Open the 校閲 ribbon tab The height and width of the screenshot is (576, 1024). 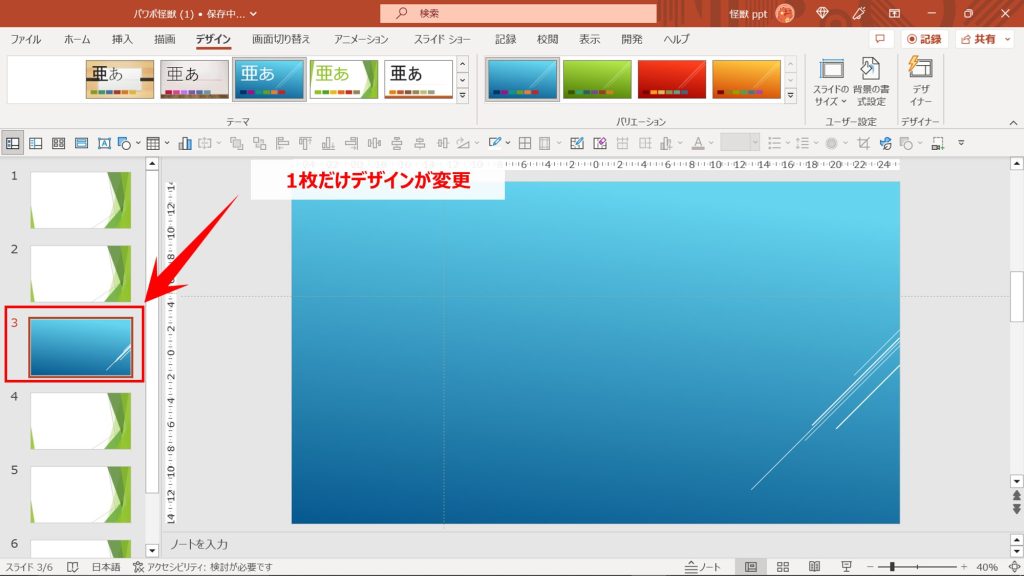click(548, 40)
